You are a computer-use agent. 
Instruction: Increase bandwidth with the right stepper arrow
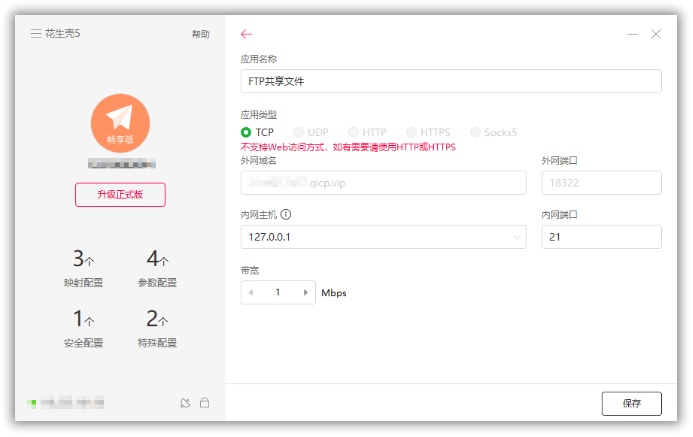(305, 293)
